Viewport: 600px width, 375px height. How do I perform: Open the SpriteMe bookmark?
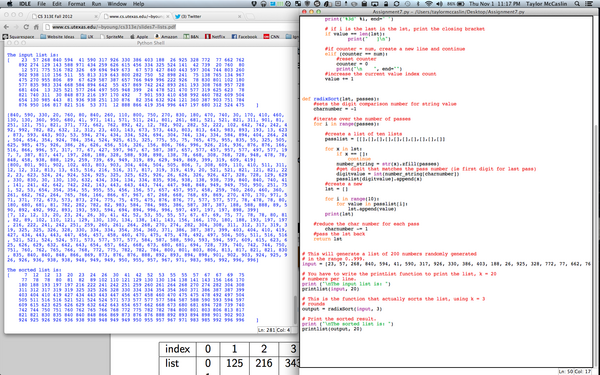[x=112, y=37]
